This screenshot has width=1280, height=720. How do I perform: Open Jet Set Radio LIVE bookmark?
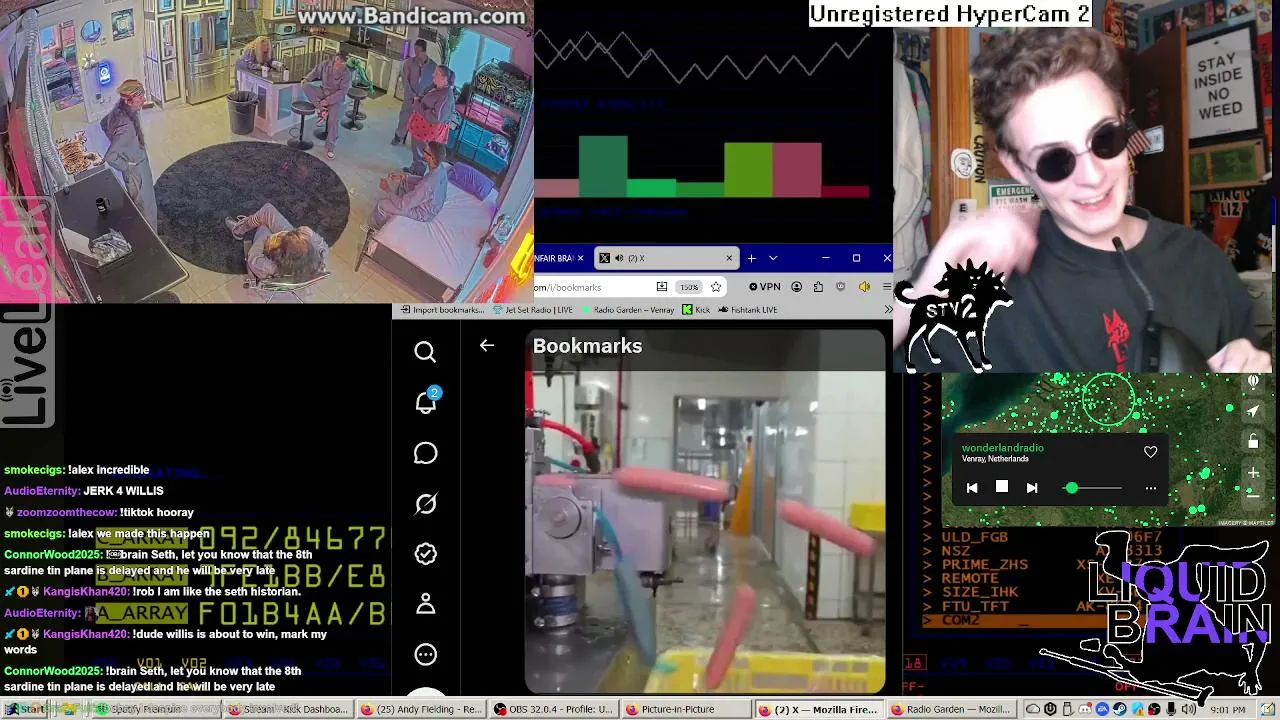pyautogui.click(x=532, y=310)
